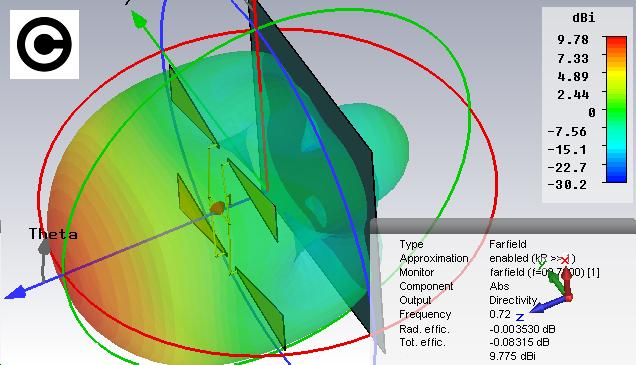Click the 9.78 maximum value on the legend

[x=573, y=40]
